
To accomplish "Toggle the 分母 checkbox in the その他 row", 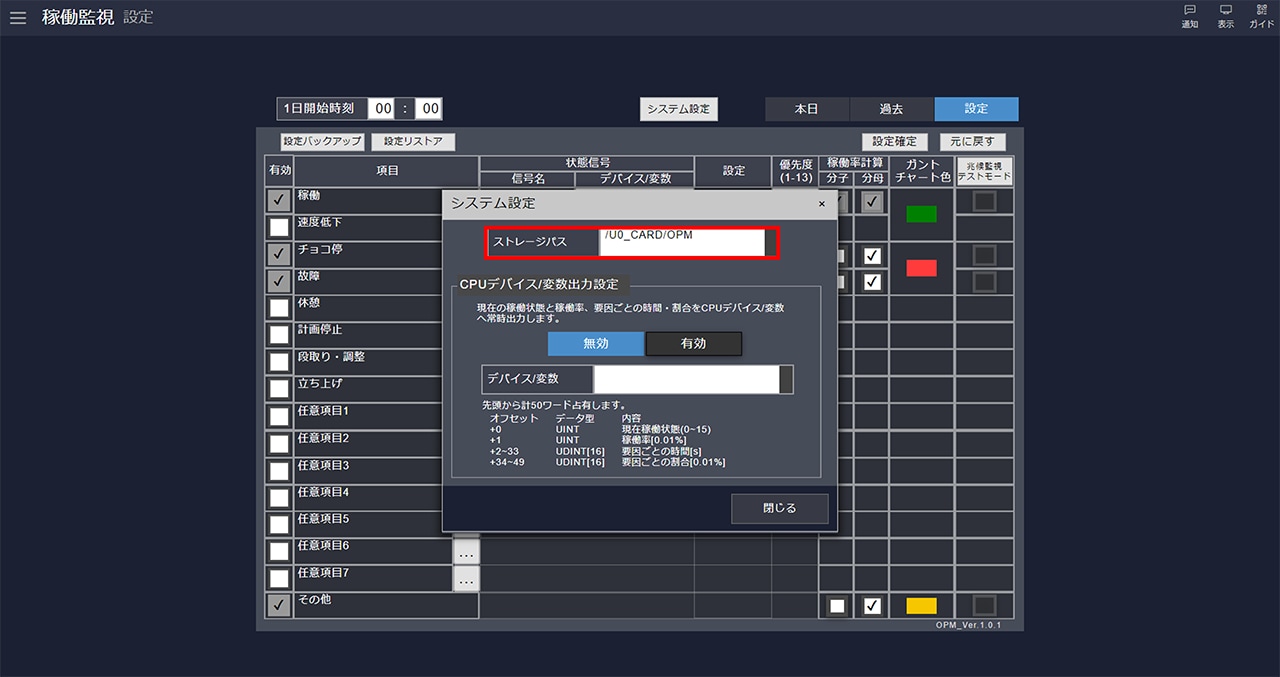I will coord(872,606).
